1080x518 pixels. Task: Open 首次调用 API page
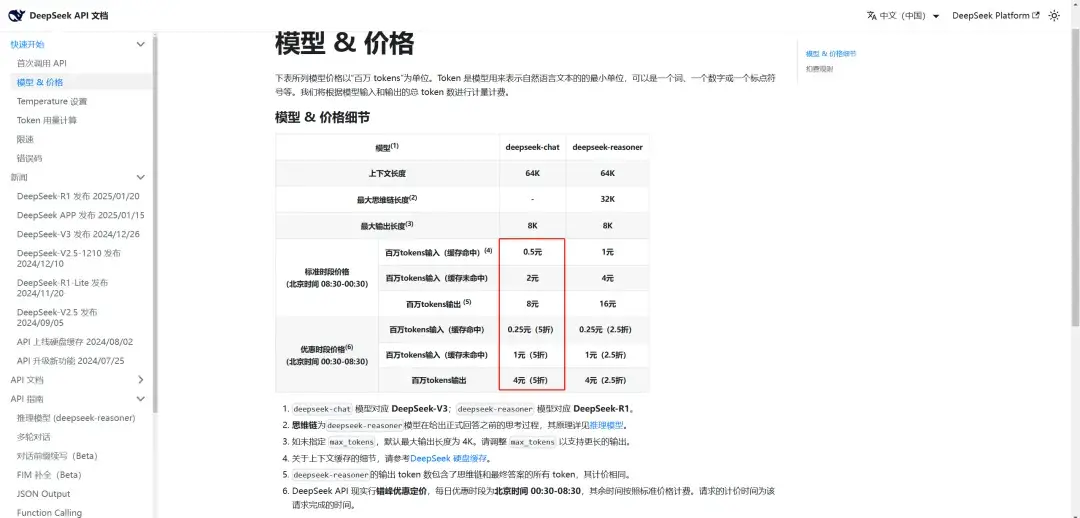pos(41,63)
